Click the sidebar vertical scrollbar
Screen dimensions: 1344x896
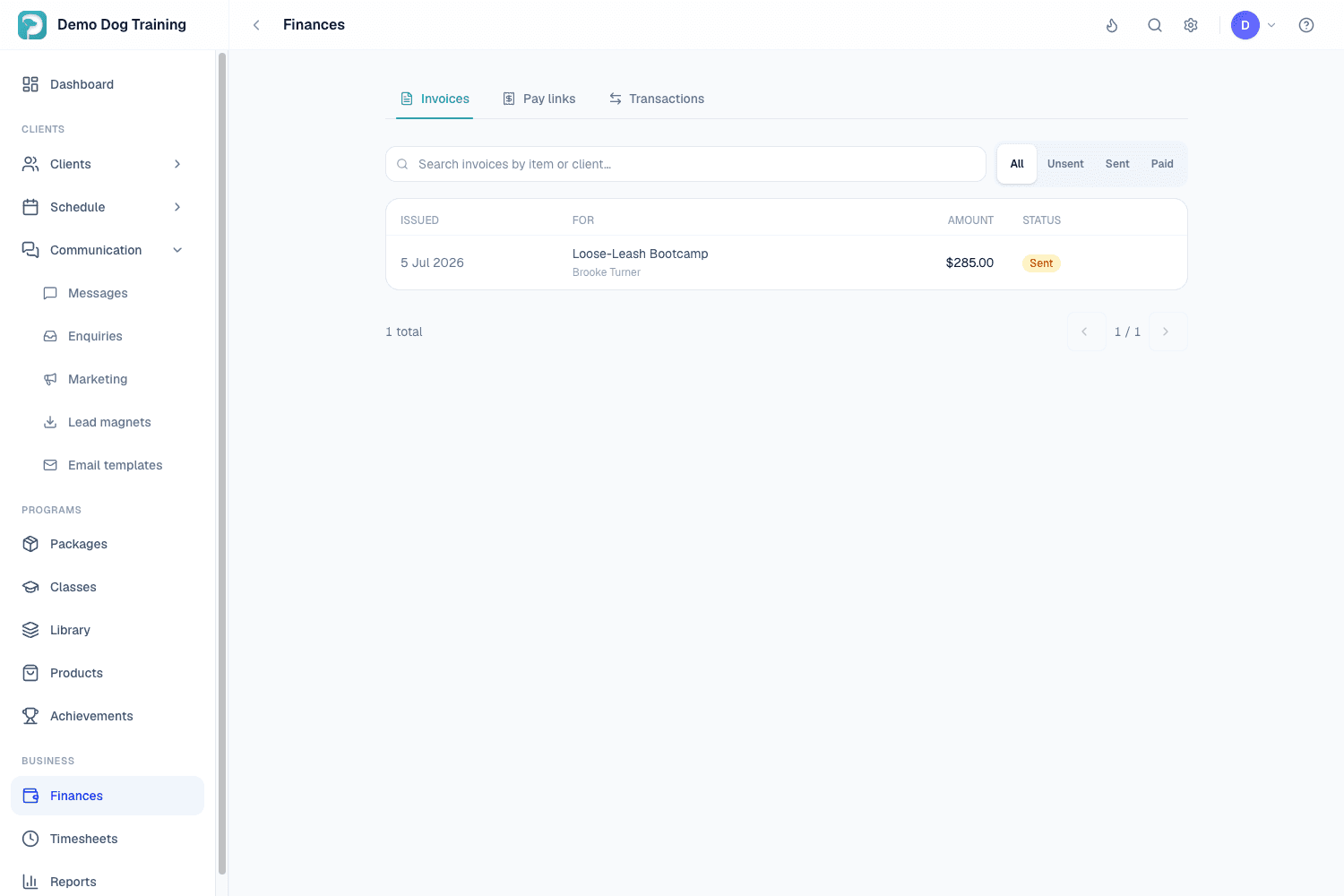(222, 463)
